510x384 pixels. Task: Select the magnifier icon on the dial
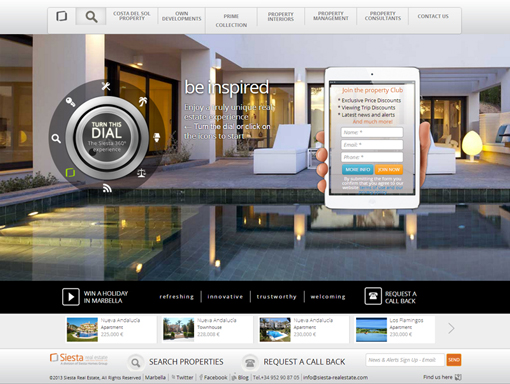click(x=56, y=138)
